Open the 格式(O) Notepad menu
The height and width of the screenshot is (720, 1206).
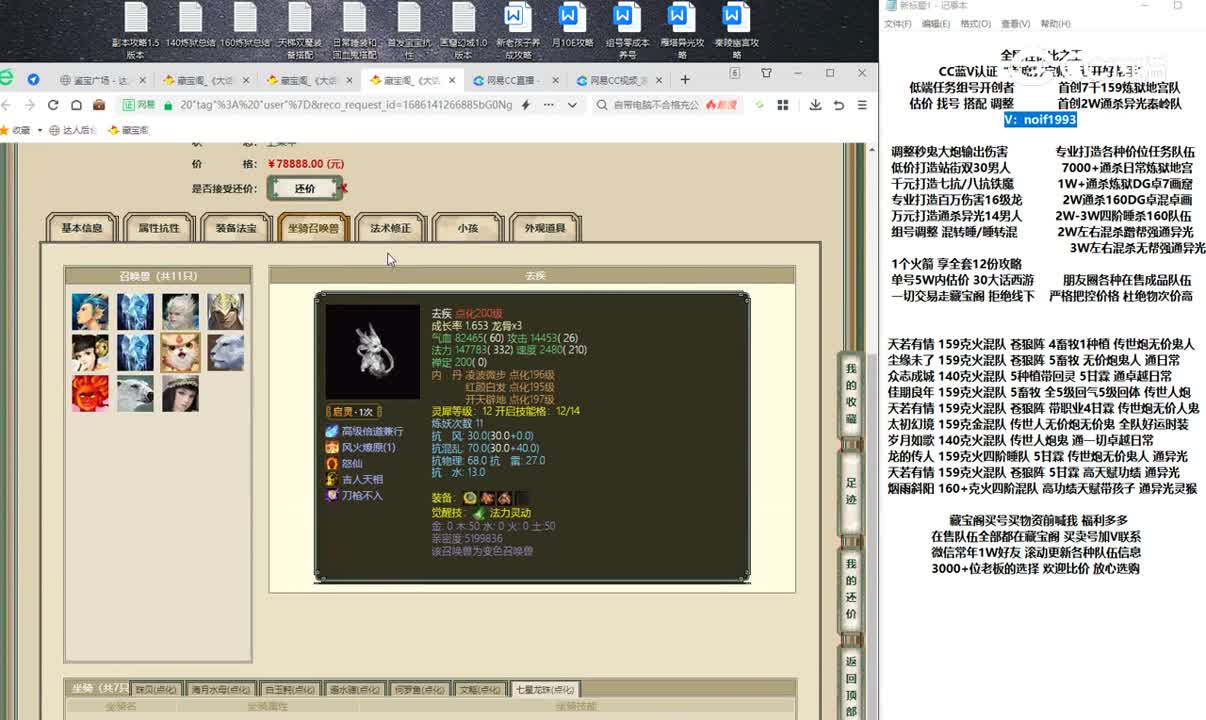click(975, 24)
